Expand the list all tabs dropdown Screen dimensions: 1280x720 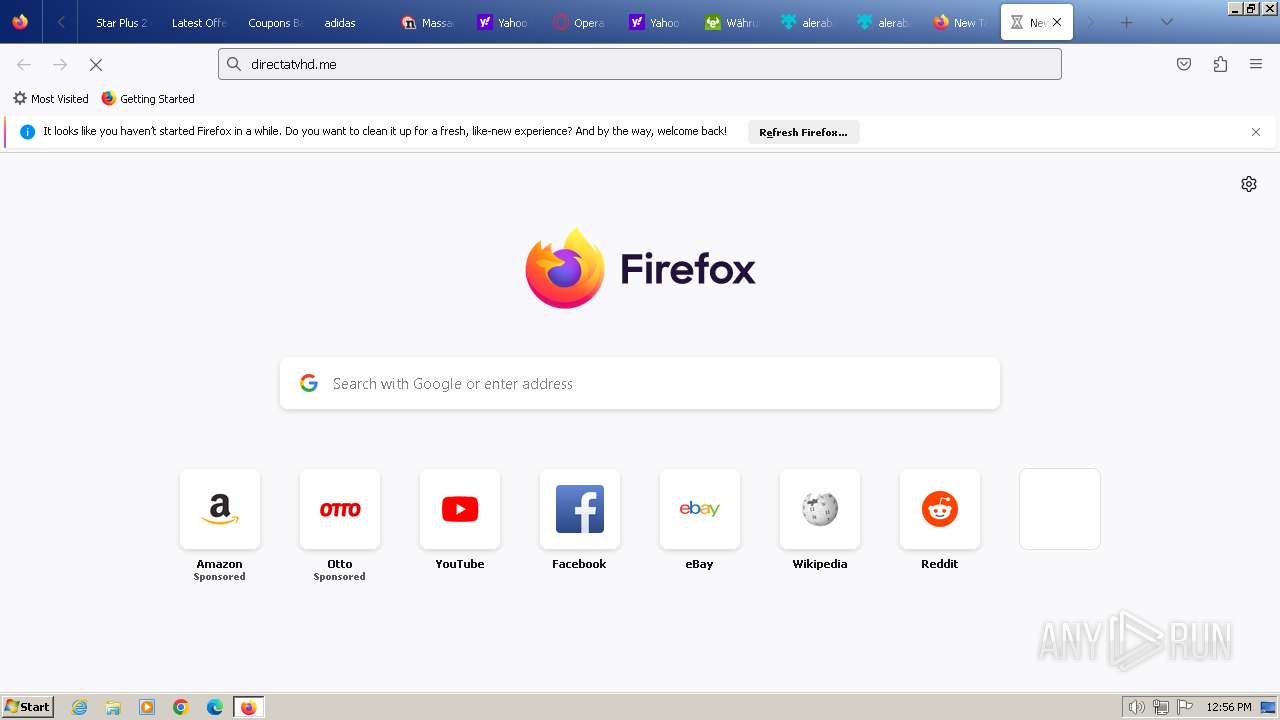(x=1166, y=22)
